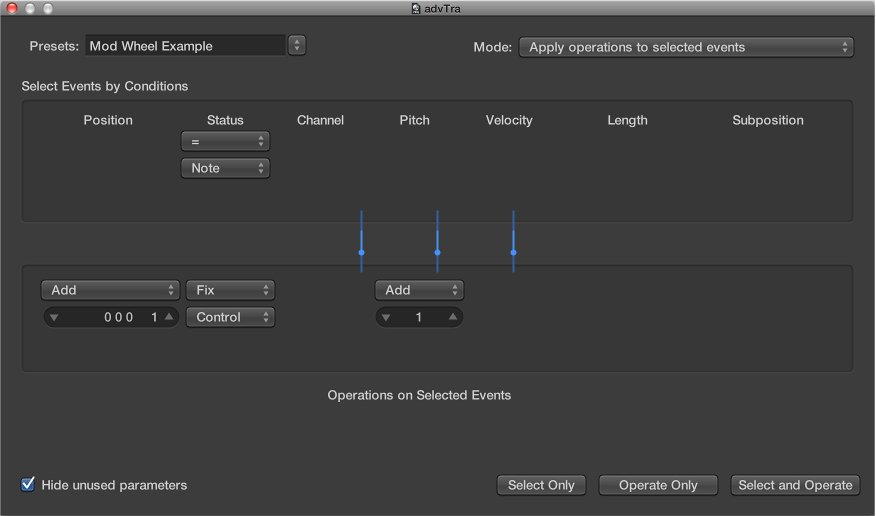Image resolution: width=876 pixels, height=516 pixels.
Task: Click the Presets name field
Action: 185,45
